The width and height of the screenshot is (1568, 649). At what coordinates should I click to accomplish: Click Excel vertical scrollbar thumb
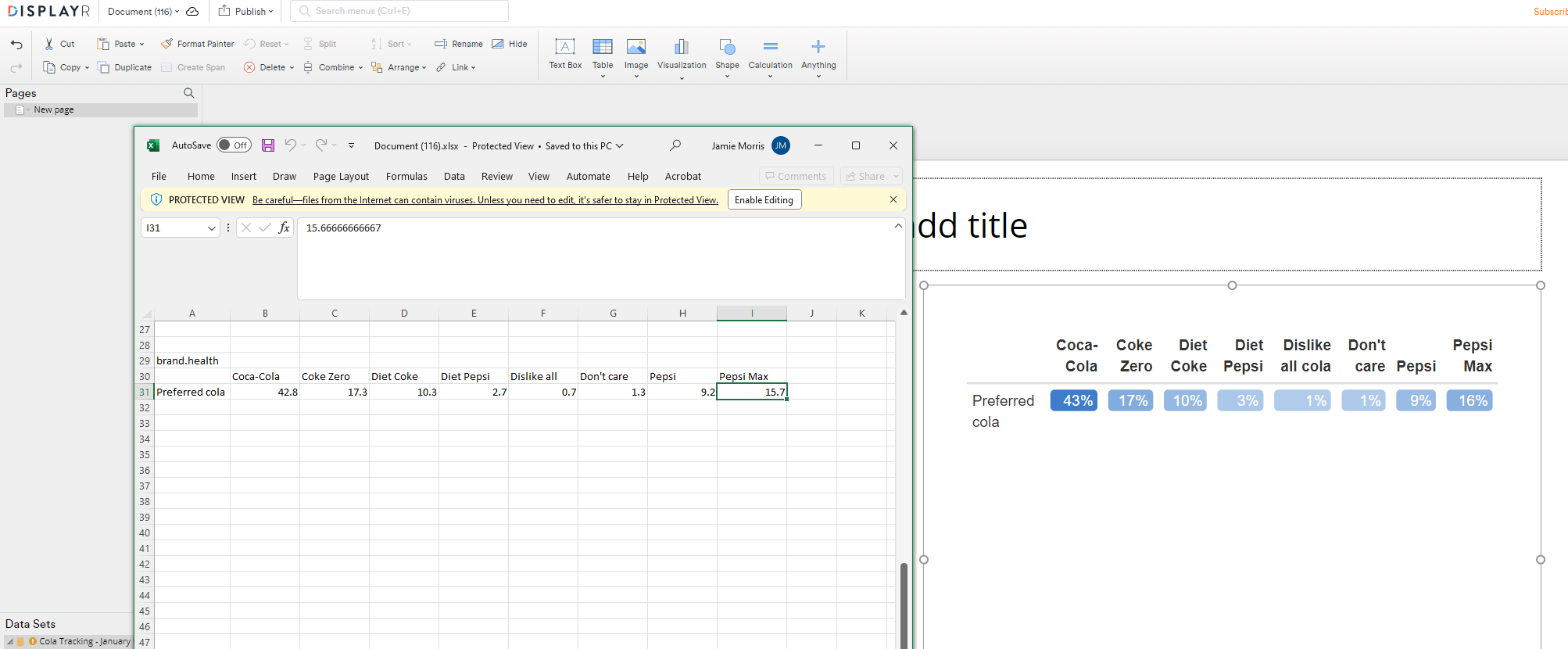904,605
